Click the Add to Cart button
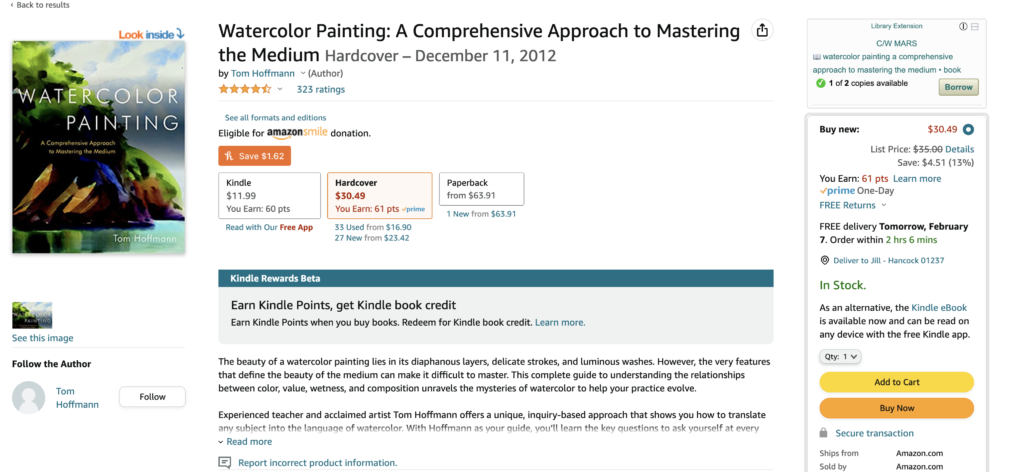Image resolution: width=1024 pixels, height=472 pixels. pyautogui.click(x=897, y=382)
